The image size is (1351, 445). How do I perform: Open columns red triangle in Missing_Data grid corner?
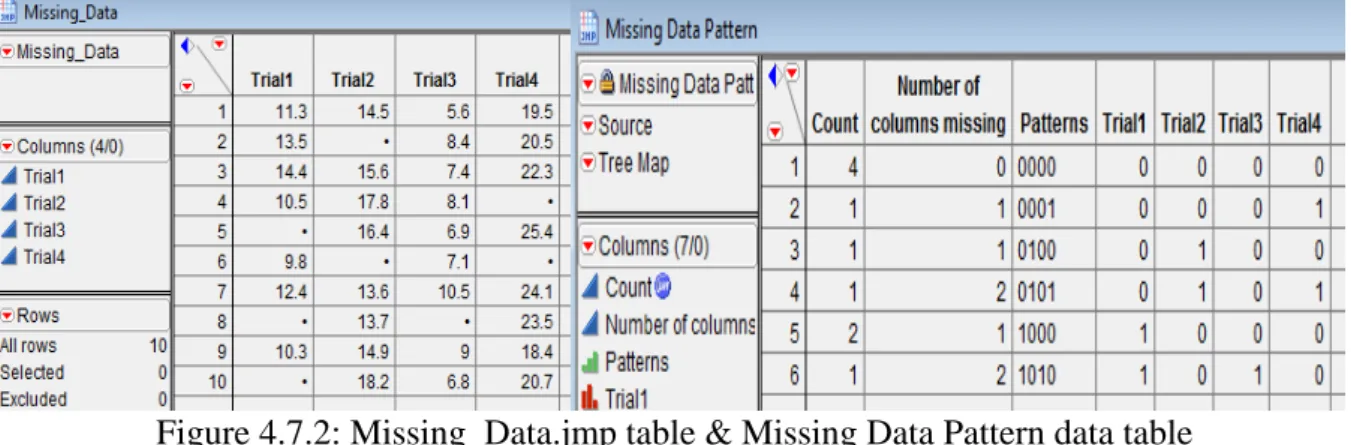[x=218, y=44]
